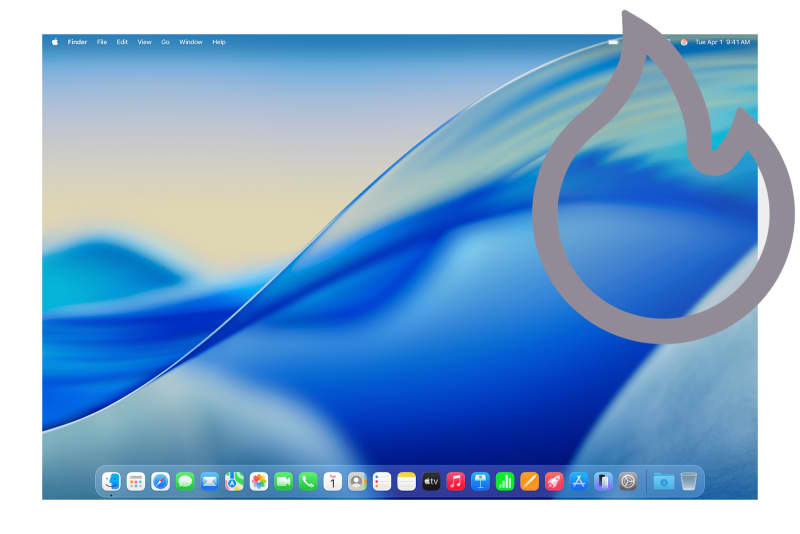Launch the Photos app

(258, 481)
